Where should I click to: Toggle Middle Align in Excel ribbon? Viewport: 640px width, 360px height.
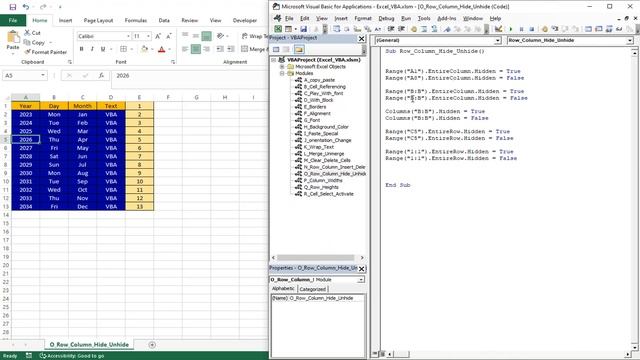tap(196, 36)
